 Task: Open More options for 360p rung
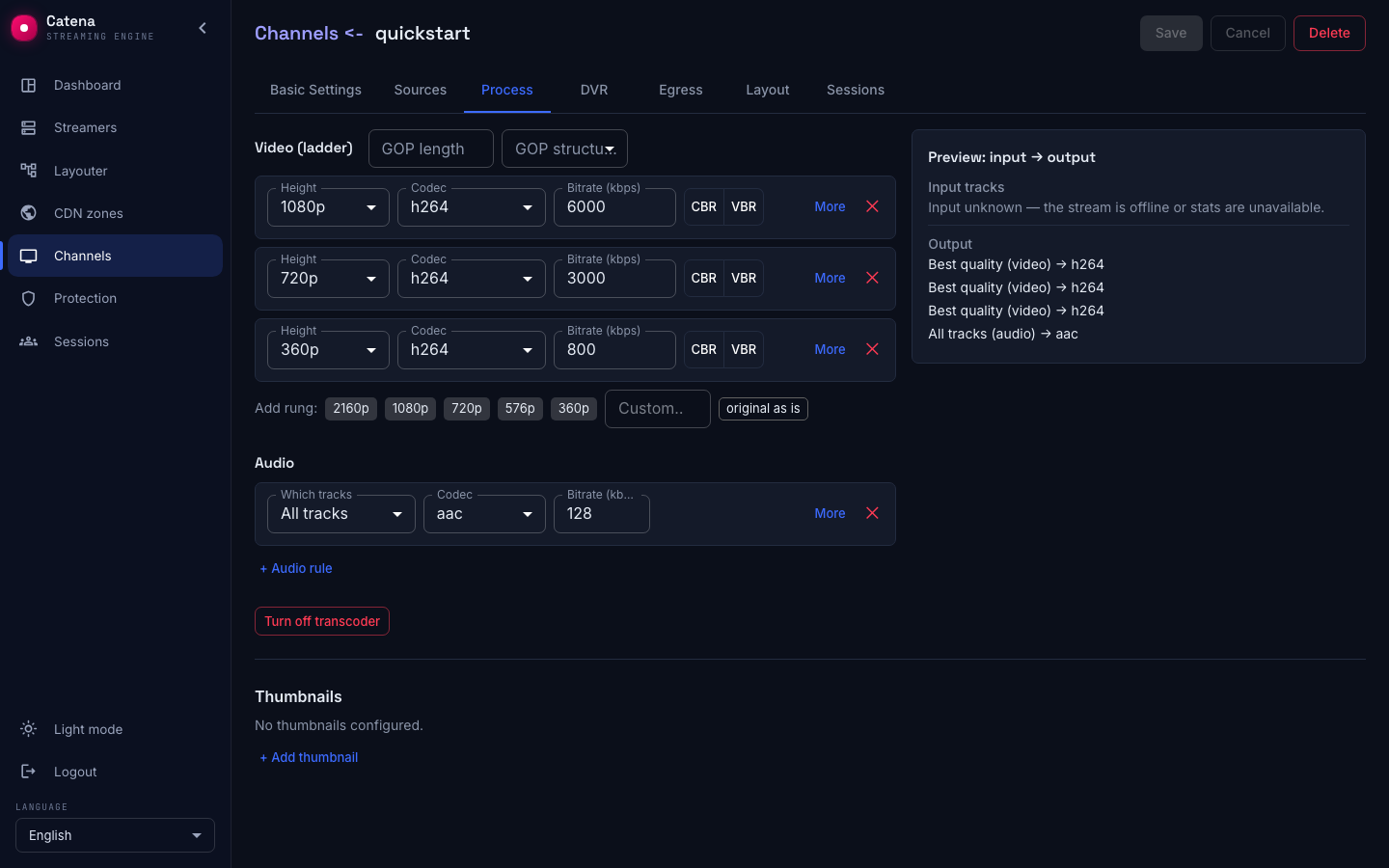coord(830,349)
